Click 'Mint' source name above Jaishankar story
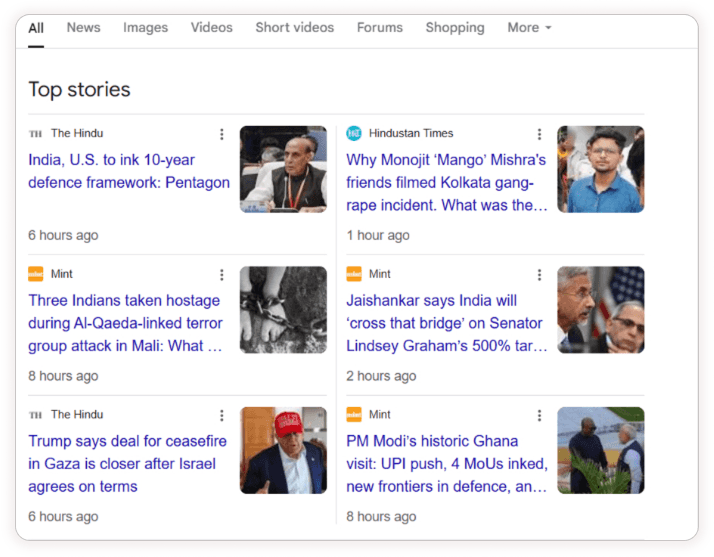The image size is (714, 557). [x=379, y=274]
